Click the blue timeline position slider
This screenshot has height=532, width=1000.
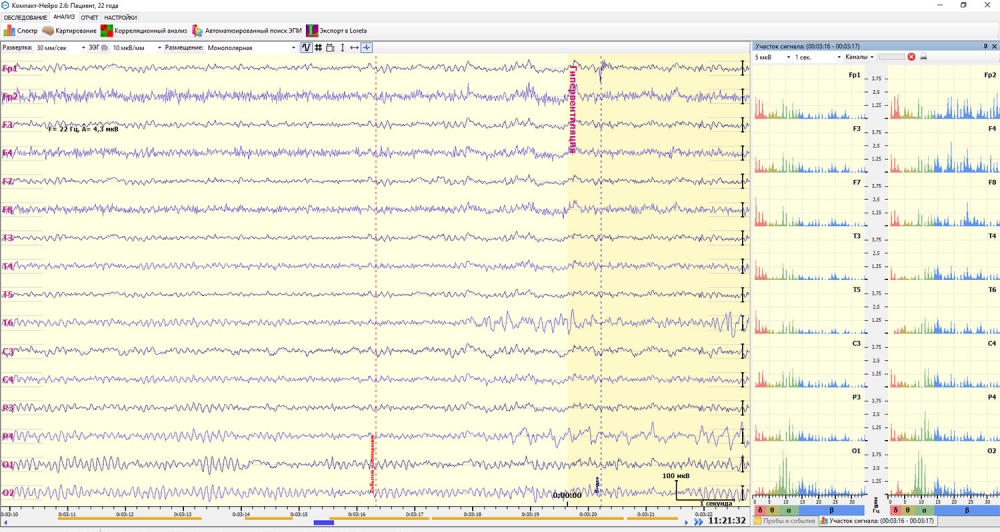tap(323, 522)
